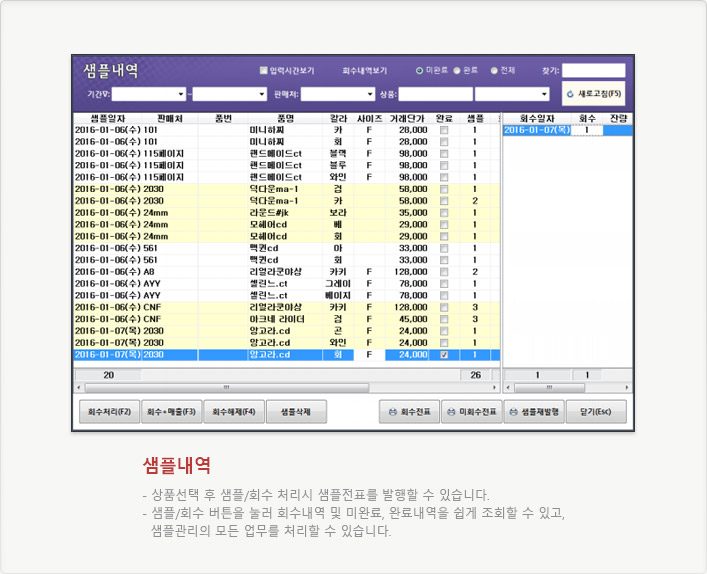Image resolution: width=707 pixels, height=574 pixels.
Task: Check 완료 box for 핸드메이드ct 블루 row
Action: point(444,165)
